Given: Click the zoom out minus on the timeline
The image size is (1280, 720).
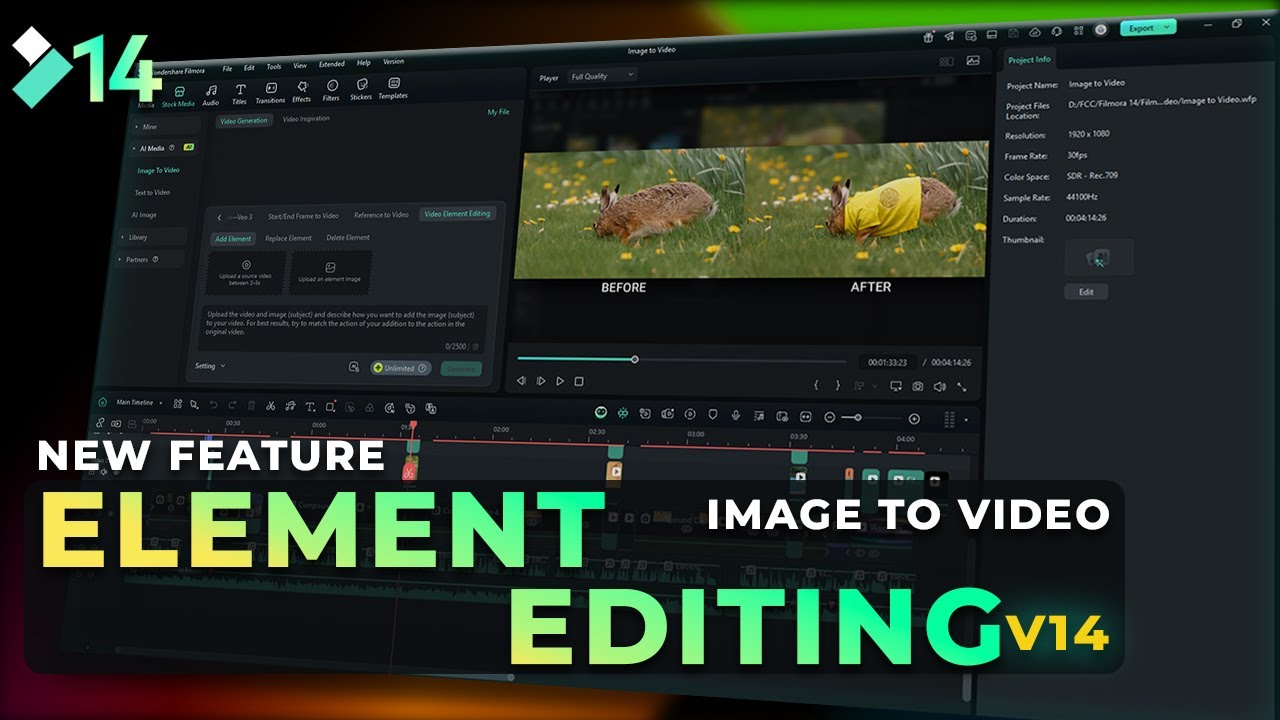Looking at the screenshot, I should [830, 417].
